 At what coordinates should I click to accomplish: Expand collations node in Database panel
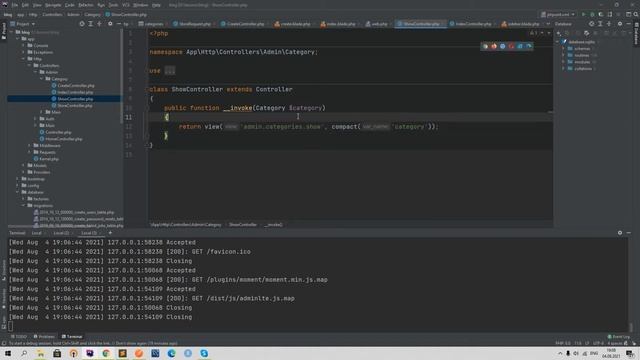pyautogui.click(x=563, y=69)
